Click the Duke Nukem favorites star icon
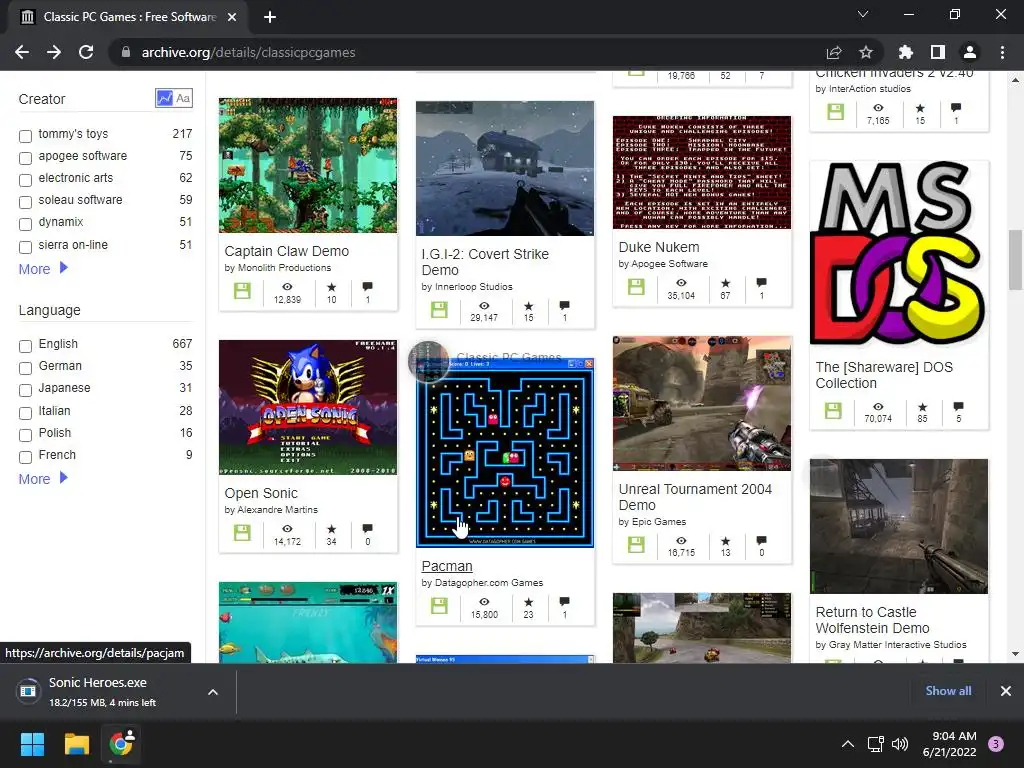The height and width of the screenshot is (768, 1024). pos(725,283)
